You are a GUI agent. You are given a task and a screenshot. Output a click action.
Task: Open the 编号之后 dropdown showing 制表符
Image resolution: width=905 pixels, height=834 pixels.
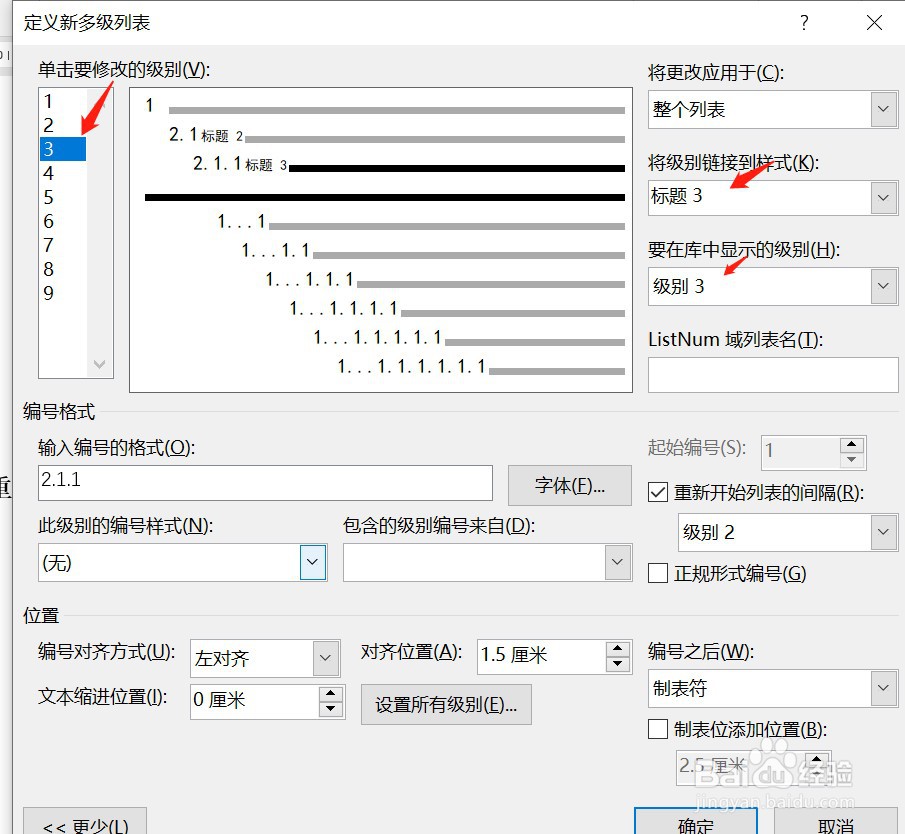(x=882, y=688)
